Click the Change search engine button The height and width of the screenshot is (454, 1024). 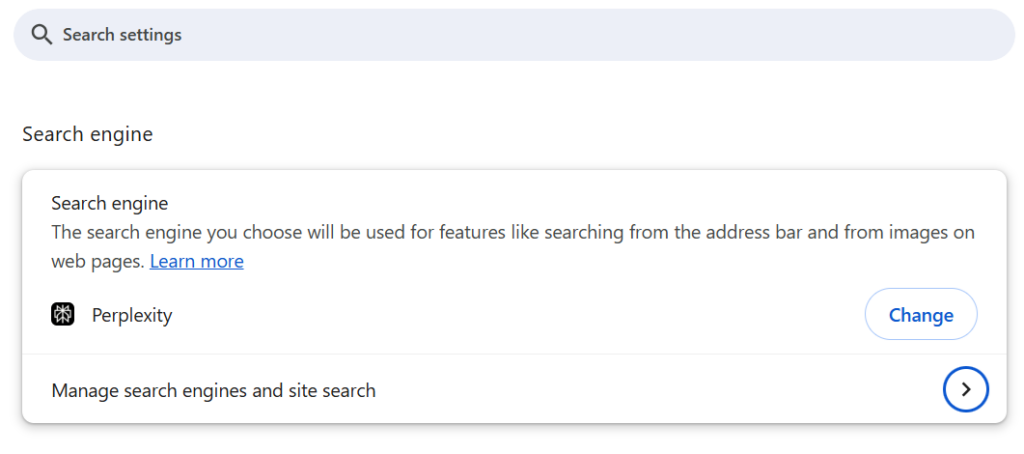921,314
